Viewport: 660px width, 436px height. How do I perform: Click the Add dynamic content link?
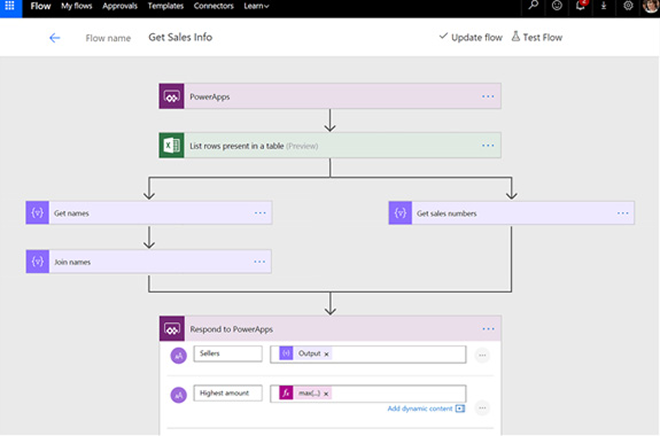(420, 408)
